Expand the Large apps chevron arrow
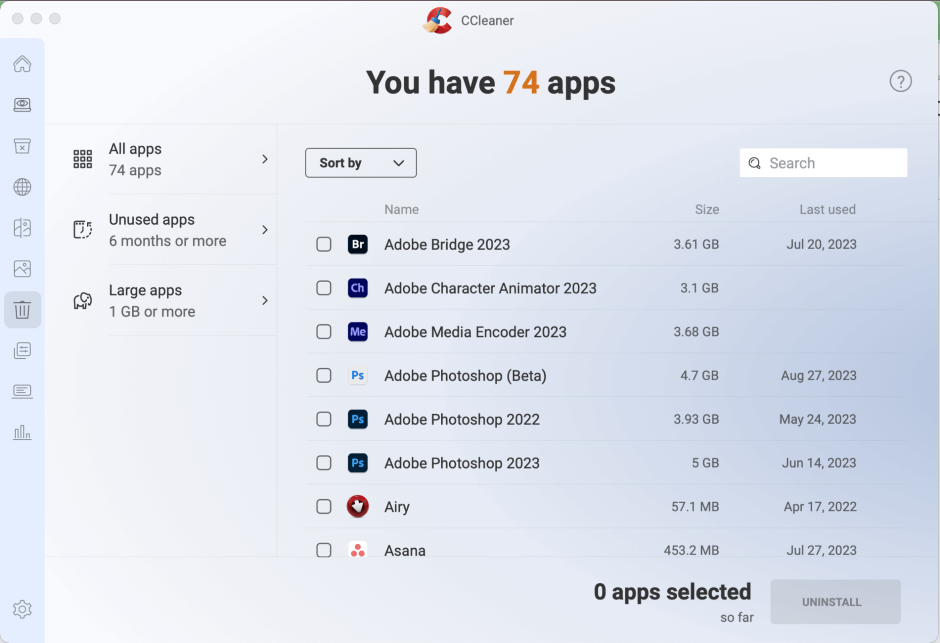The height and width of the screenshot is (643, 940). 265,300
